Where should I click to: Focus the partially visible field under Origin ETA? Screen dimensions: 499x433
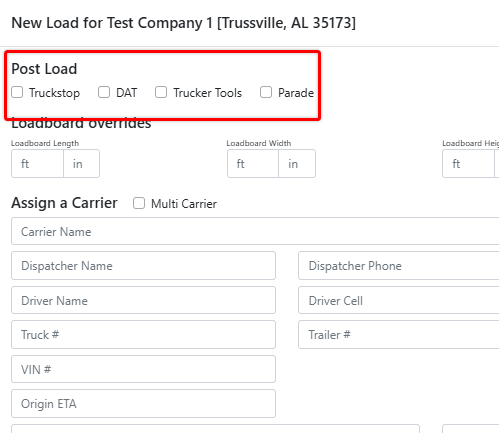[x=215, y=429]
